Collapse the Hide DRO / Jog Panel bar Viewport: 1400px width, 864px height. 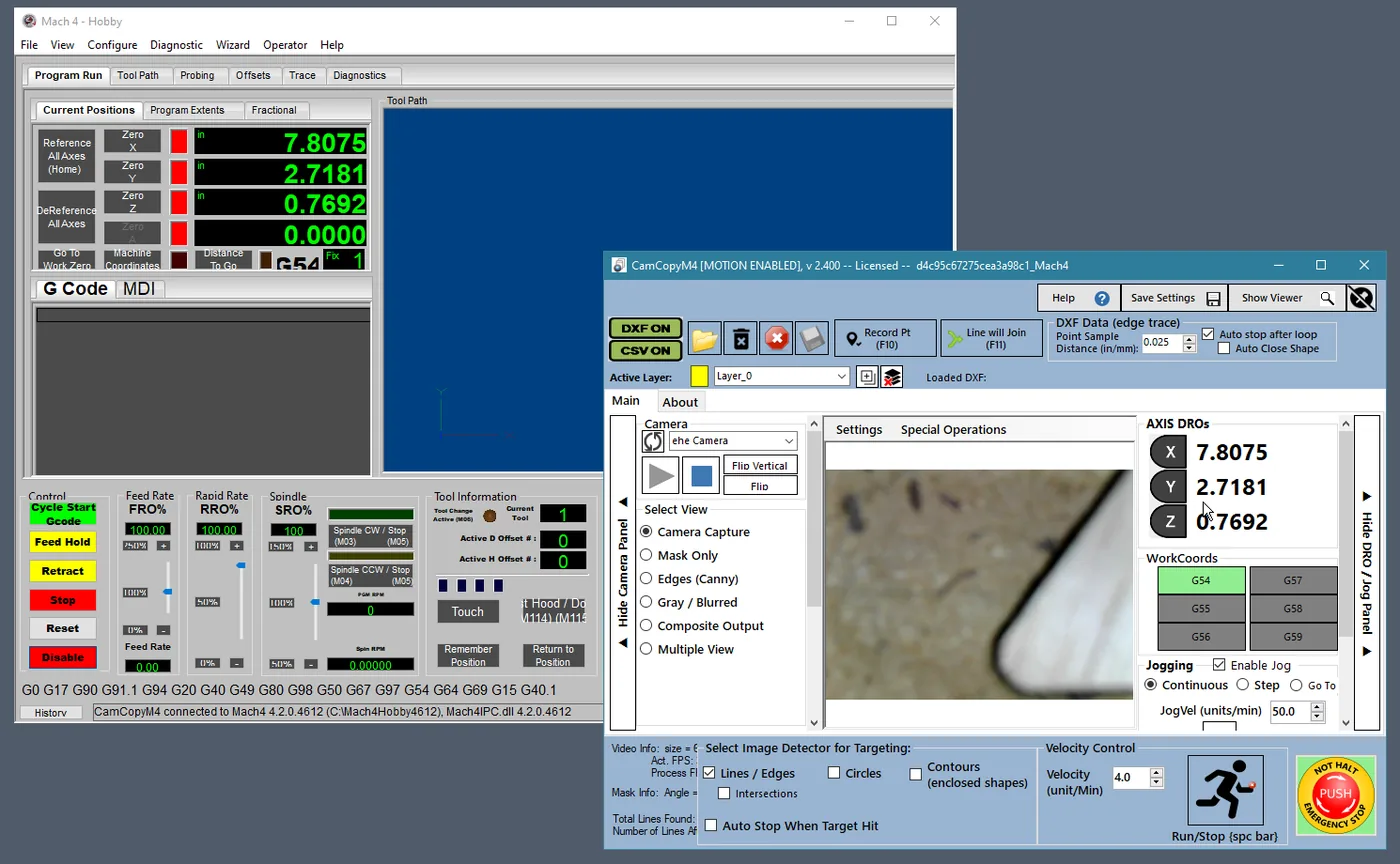(1366, 573)
